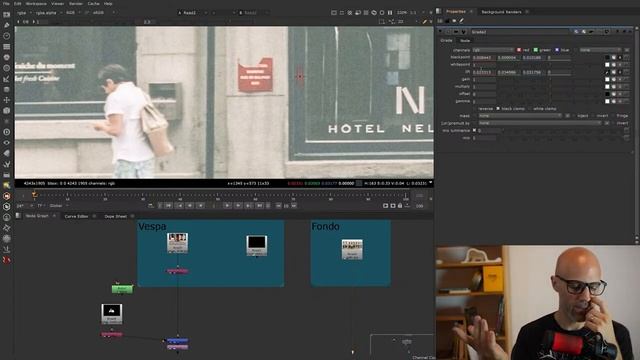The image size is (640, 360).
Task: Open the Transform nodes toolbar menu
Action: [x=7, y=100]
